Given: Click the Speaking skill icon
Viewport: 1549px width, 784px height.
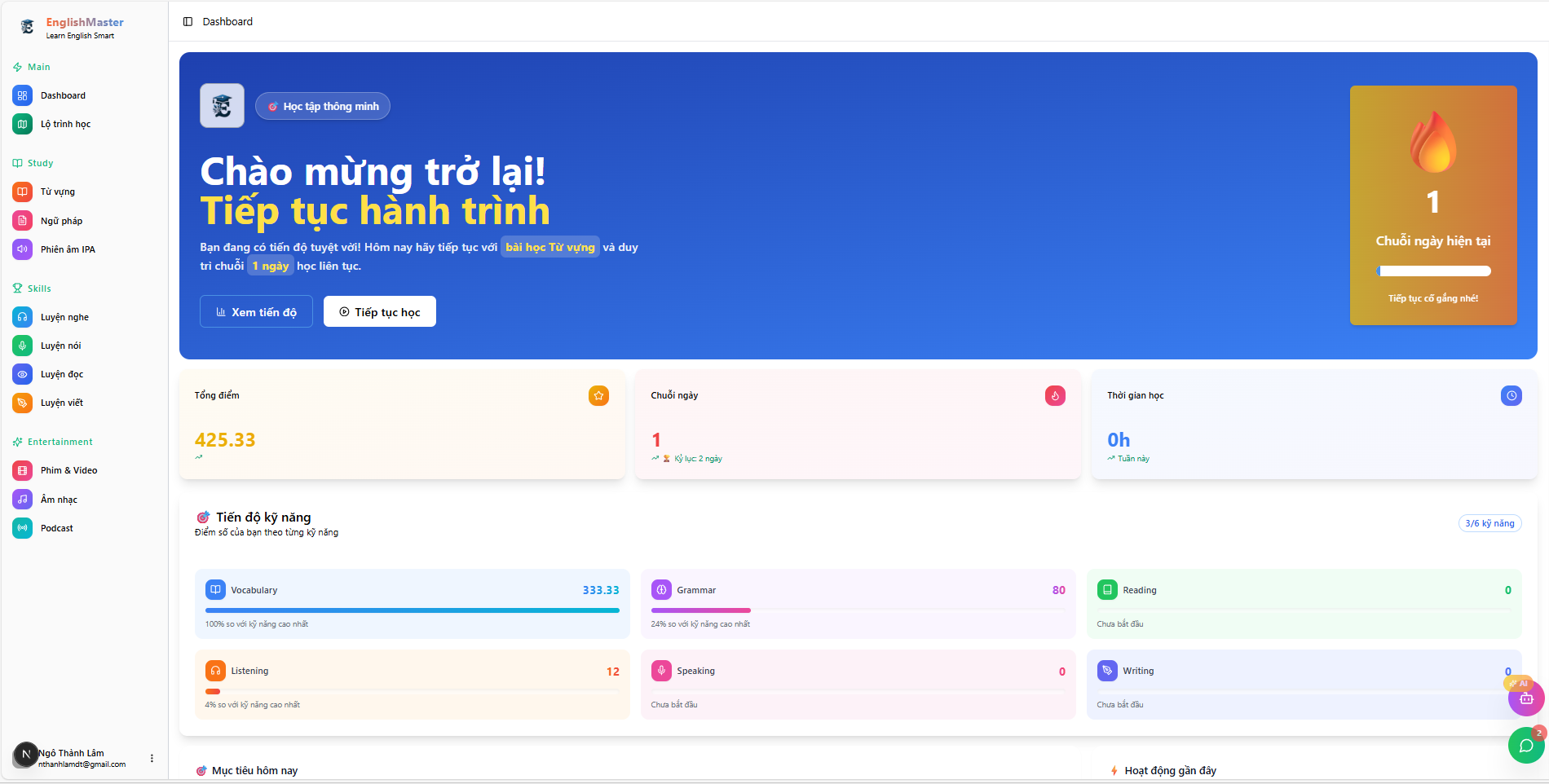Looking at the screenshot, I should click(x=661, y=671).
